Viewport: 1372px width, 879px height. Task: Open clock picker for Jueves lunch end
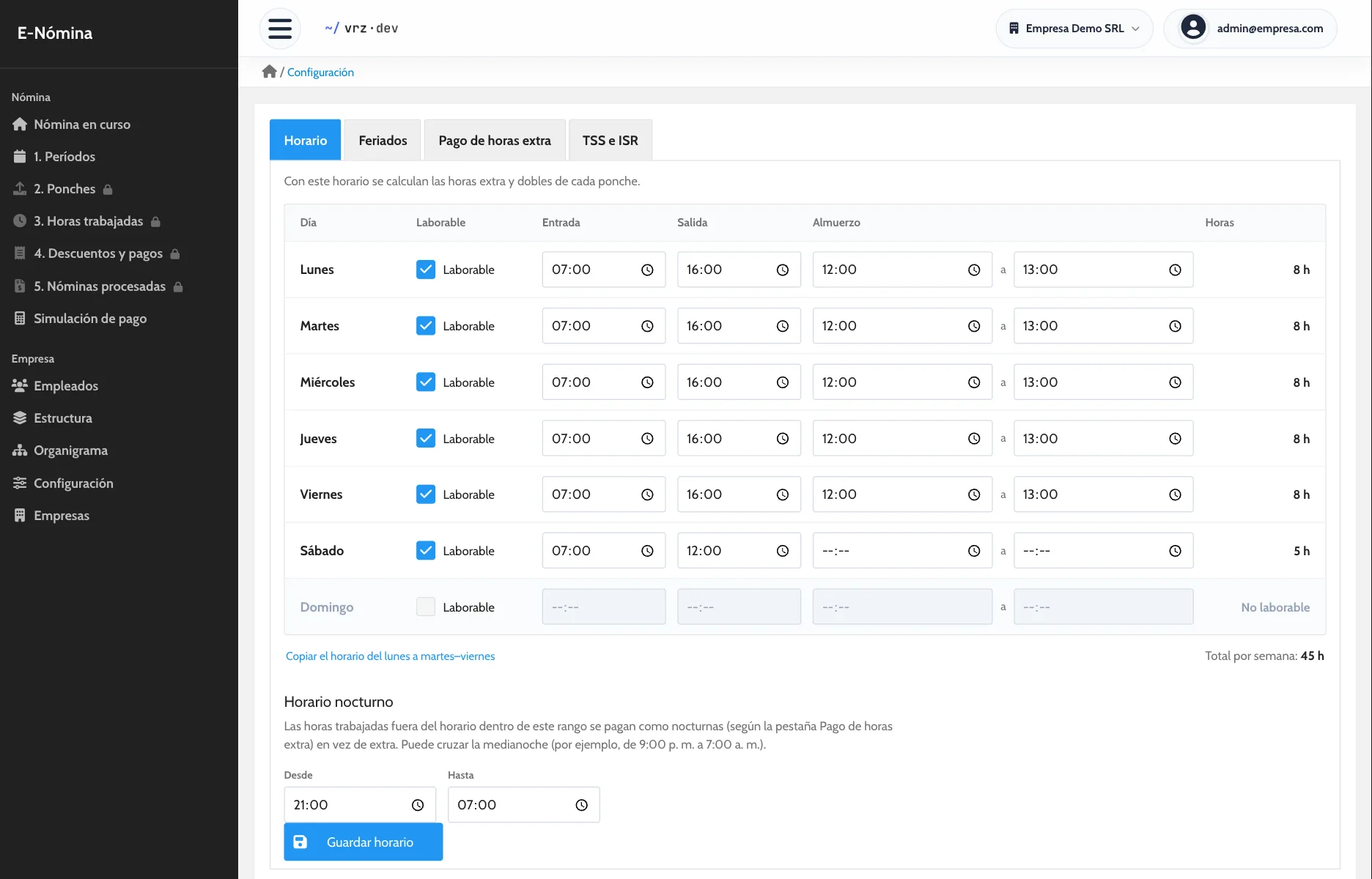[1175, 439]
